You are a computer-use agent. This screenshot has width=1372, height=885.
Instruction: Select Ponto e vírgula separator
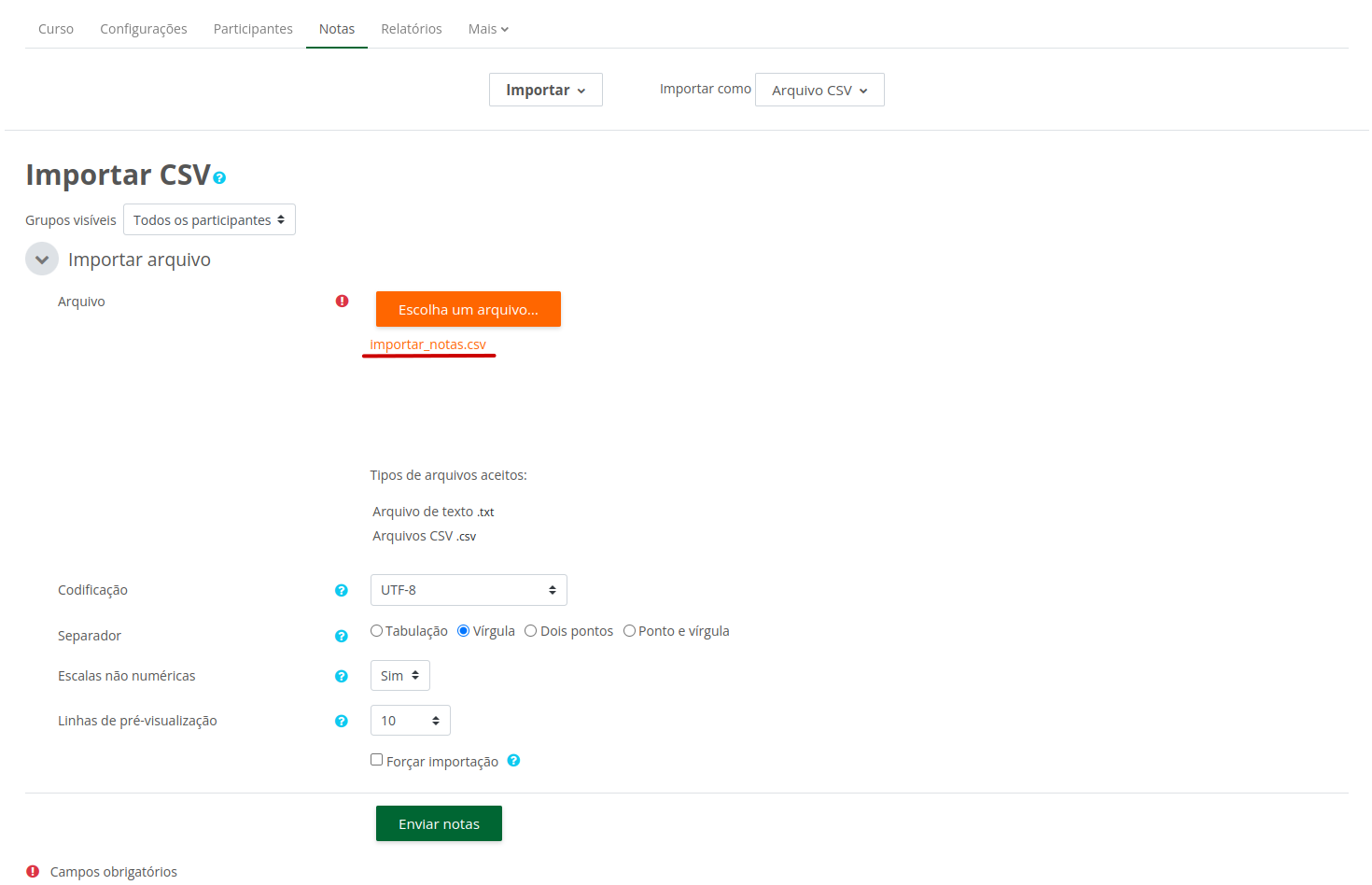(630, 631)
